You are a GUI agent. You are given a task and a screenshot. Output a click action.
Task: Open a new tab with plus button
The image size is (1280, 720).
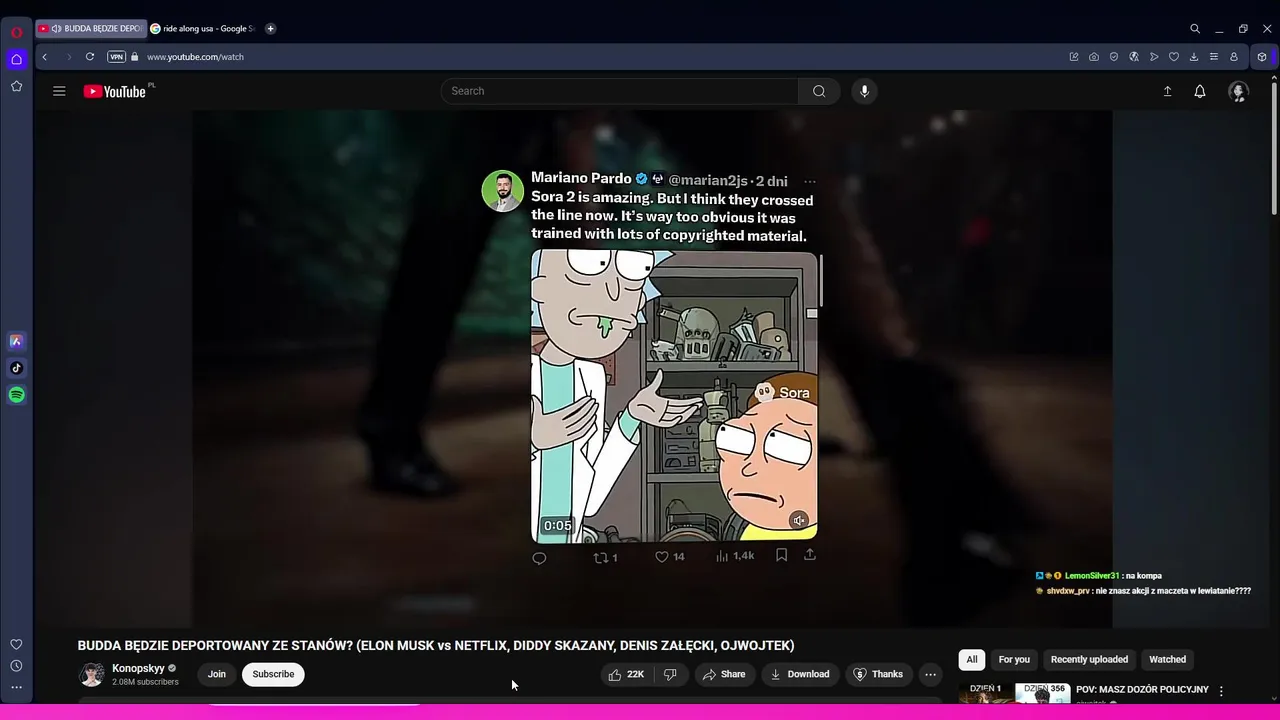pyautogui.click(x=270, y=29)
